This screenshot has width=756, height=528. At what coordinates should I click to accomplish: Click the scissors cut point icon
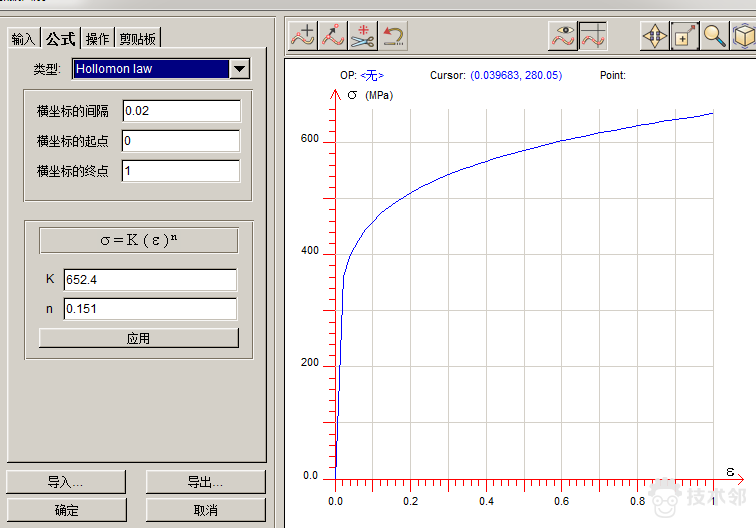point(363,36)
